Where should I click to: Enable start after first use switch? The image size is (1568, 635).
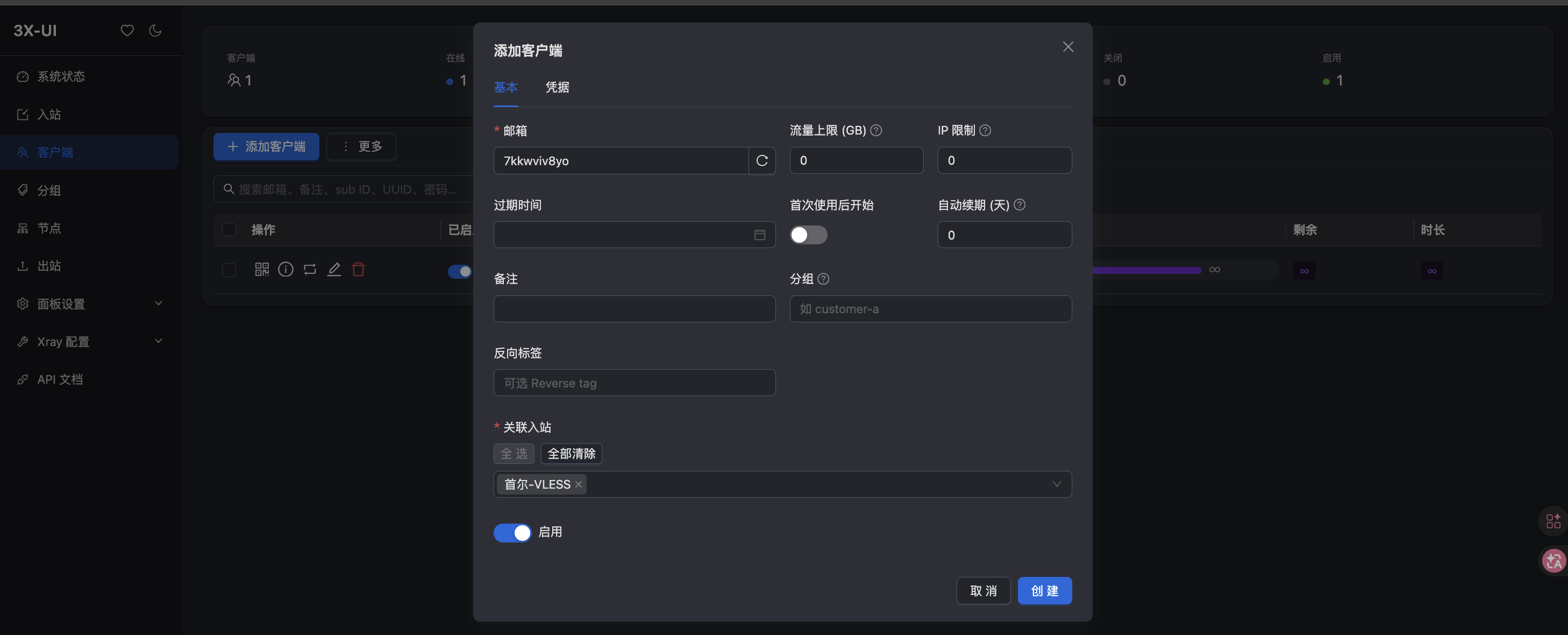point(808,235)
